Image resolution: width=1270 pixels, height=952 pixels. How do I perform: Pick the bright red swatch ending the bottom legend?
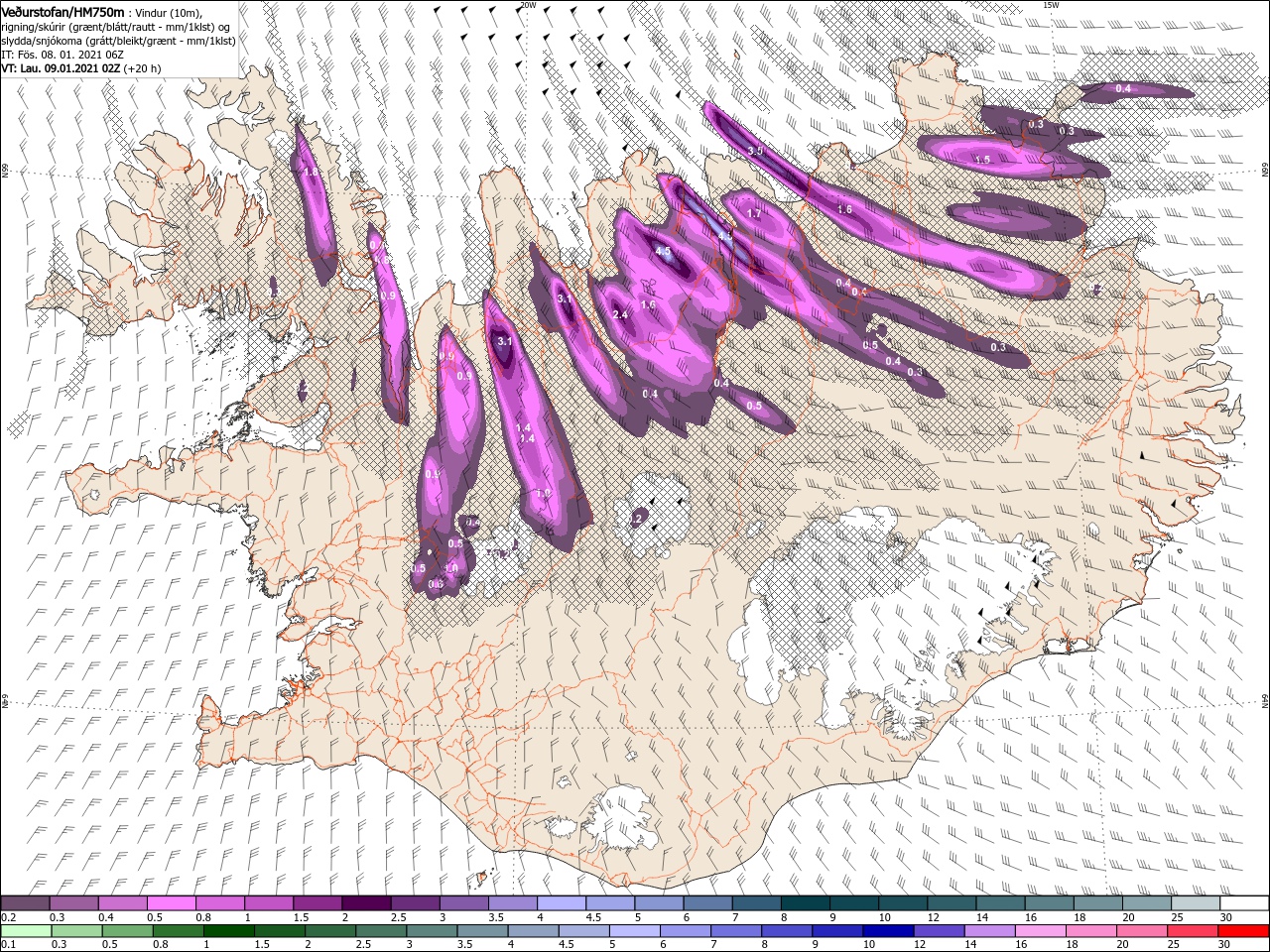click(1244, 931)
